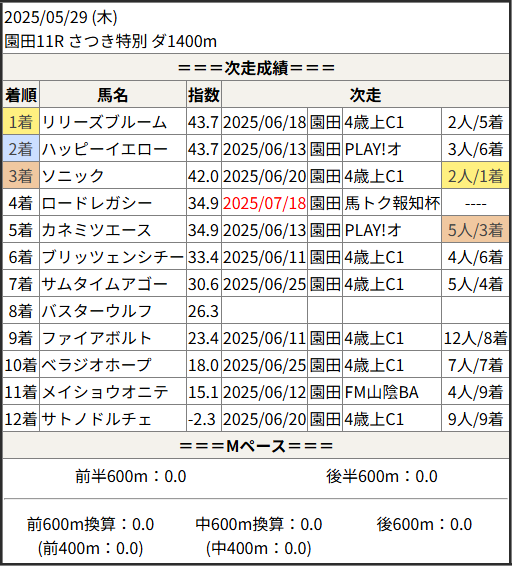
Task: Select highlighted result 2人/1着
Action: tap(476, 176)
